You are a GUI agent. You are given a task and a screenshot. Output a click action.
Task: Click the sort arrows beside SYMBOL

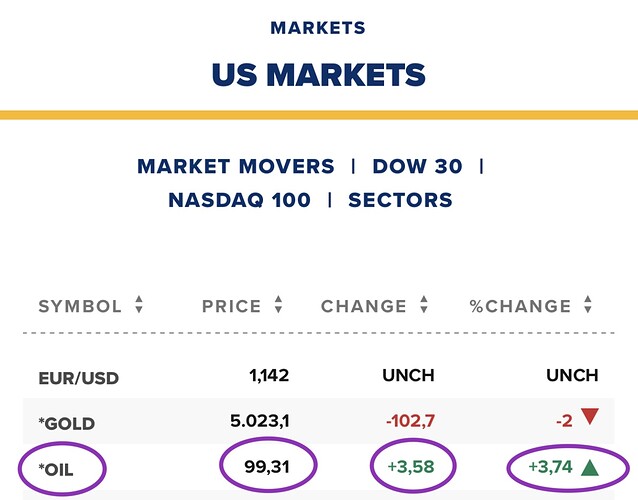coord(139,306)
